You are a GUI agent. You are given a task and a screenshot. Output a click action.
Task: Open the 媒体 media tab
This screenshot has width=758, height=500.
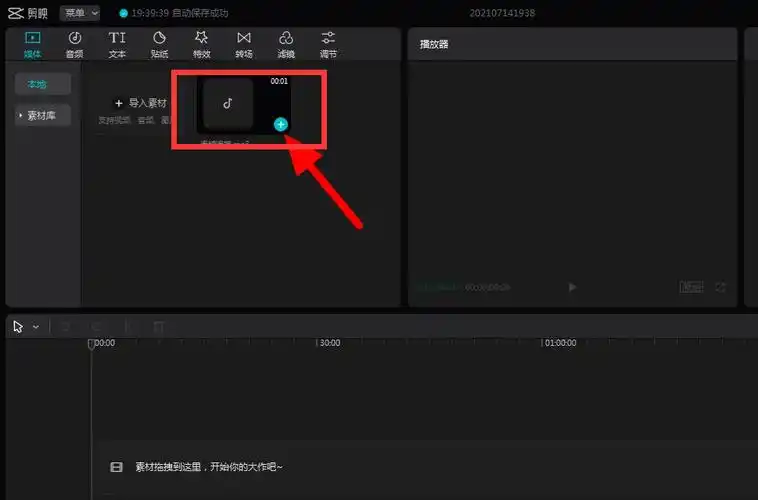coord(32,44)
